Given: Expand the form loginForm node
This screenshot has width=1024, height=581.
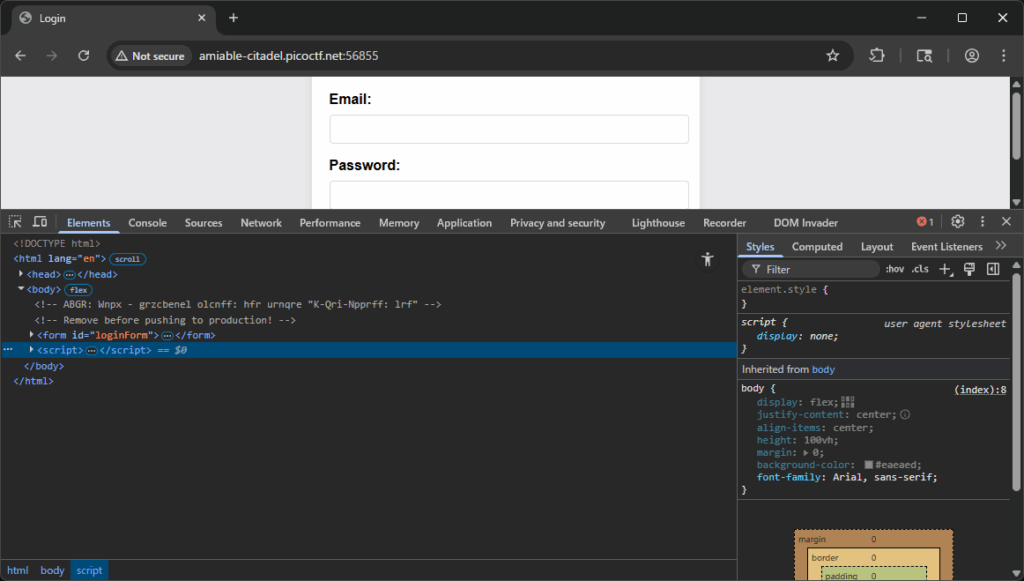Looking at the screenshot, I should point(31,335).
